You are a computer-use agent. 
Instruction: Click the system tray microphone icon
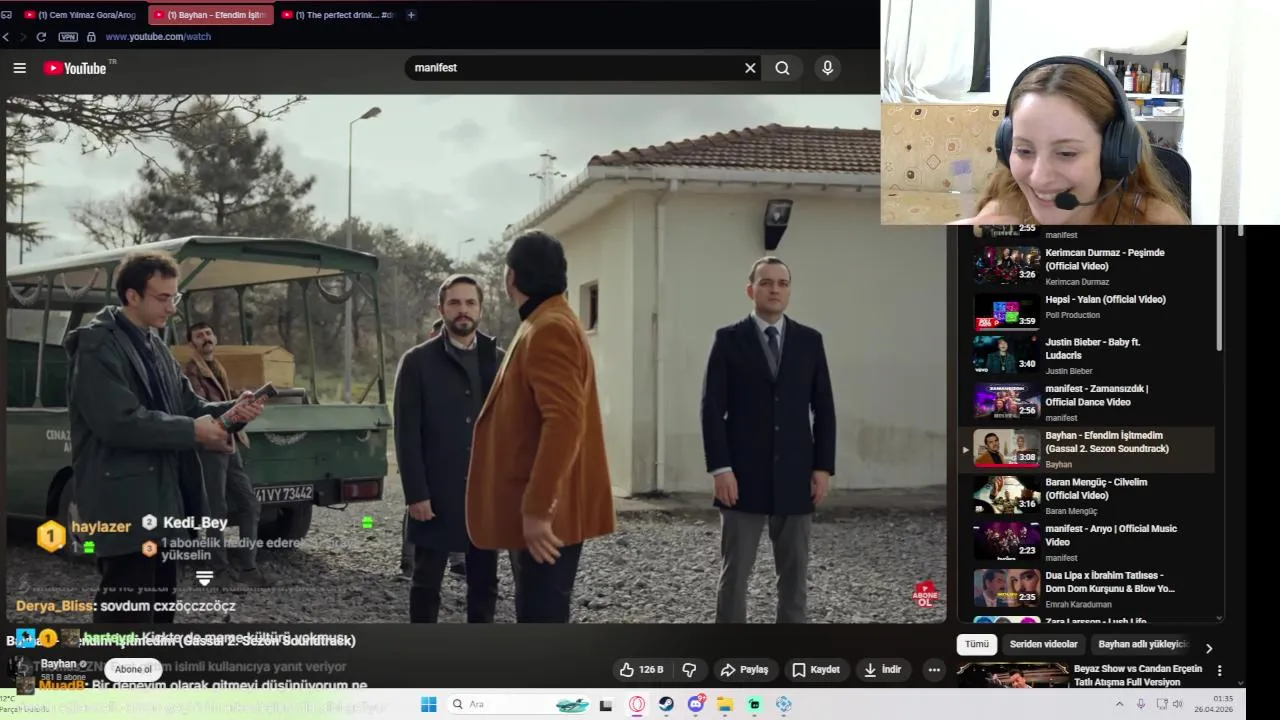coord(1141,705)
